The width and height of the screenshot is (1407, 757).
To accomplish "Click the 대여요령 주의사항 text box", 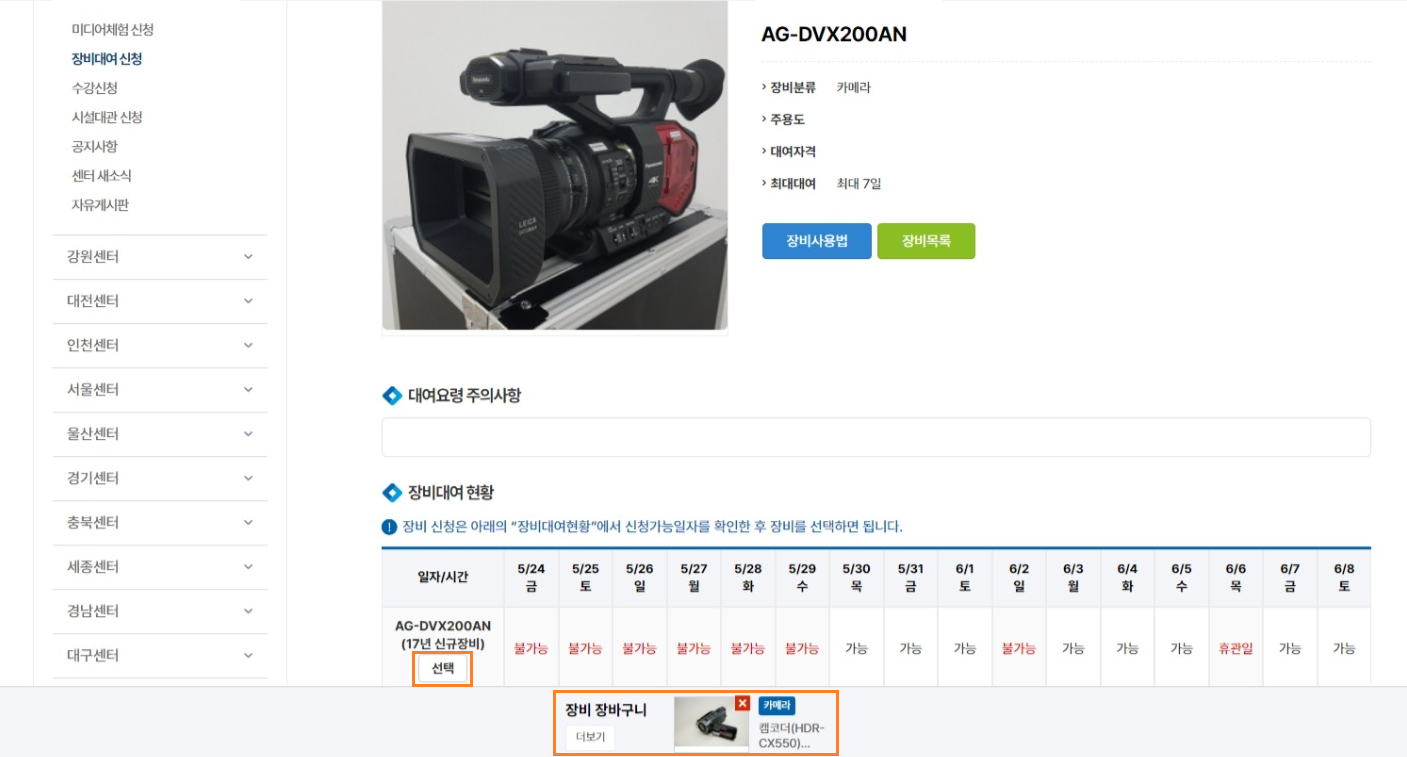I will pos(876,437).
